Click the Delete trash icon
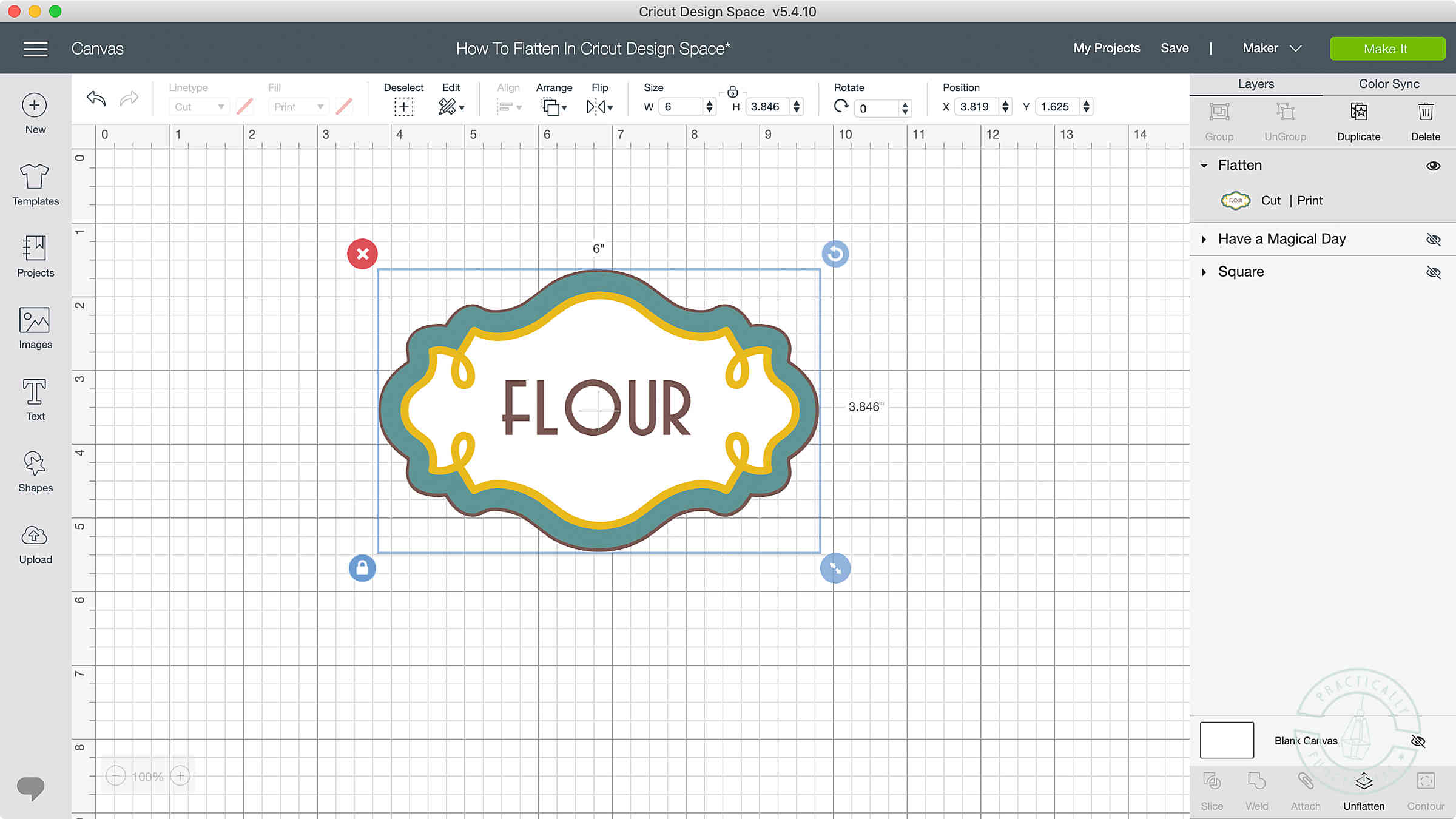This screenshot has height=819, width=1456. (1425, 112)
